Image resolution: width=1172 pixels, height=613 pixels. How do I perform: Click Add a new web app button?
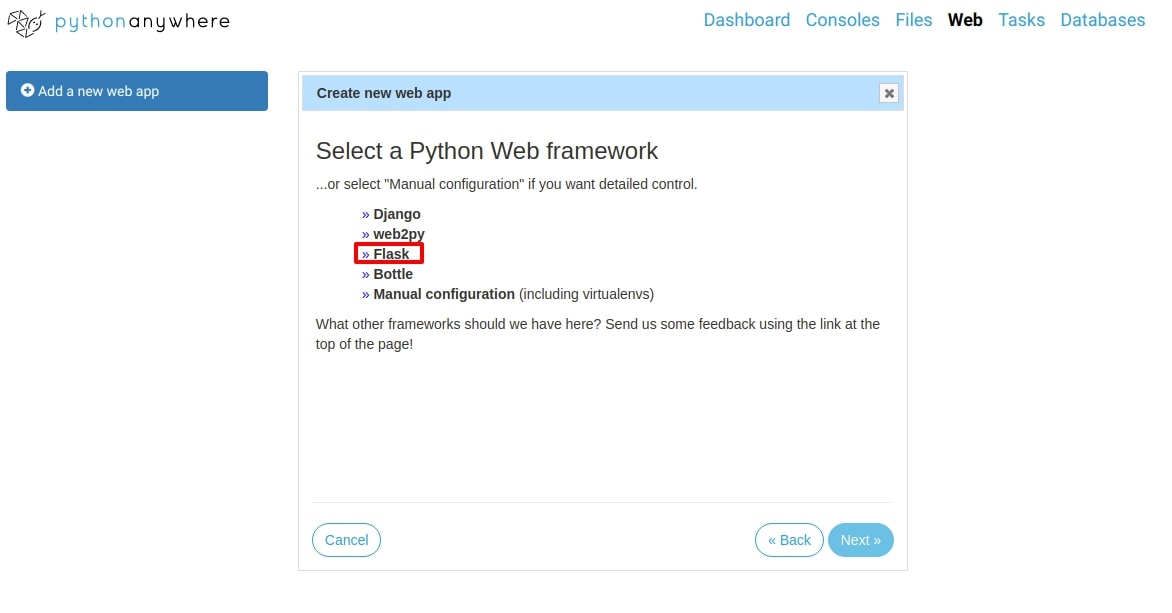pyautogui.click(x=137, y=91)
